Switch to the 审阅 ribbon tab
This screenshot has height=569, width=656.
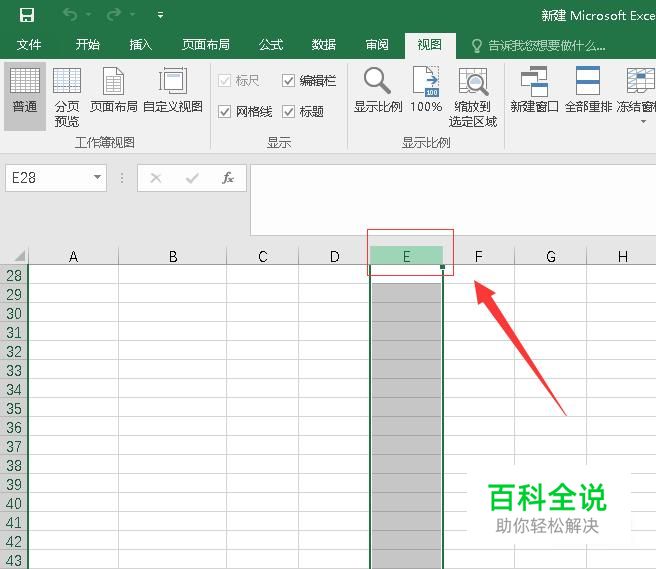pyautogui.click(x=377, y=45)
